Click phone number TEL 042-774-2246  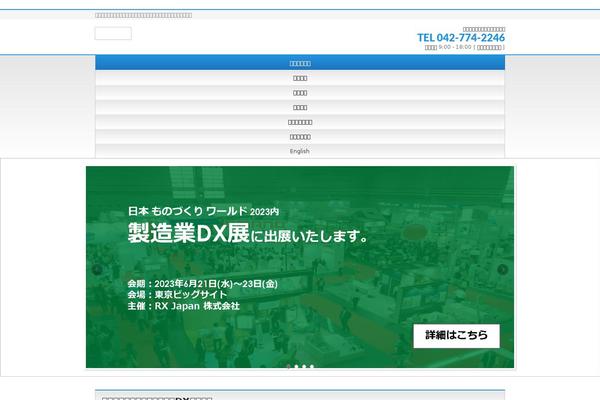click(461, 38)
